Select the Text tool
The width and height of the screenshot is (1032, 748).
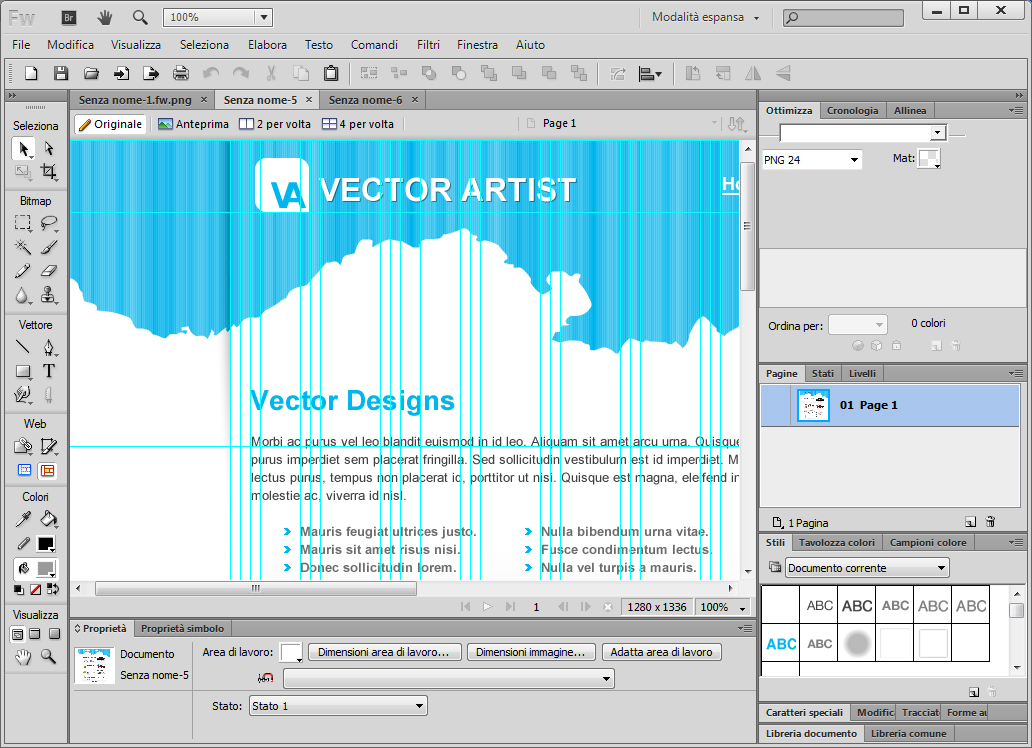point(48,371)
